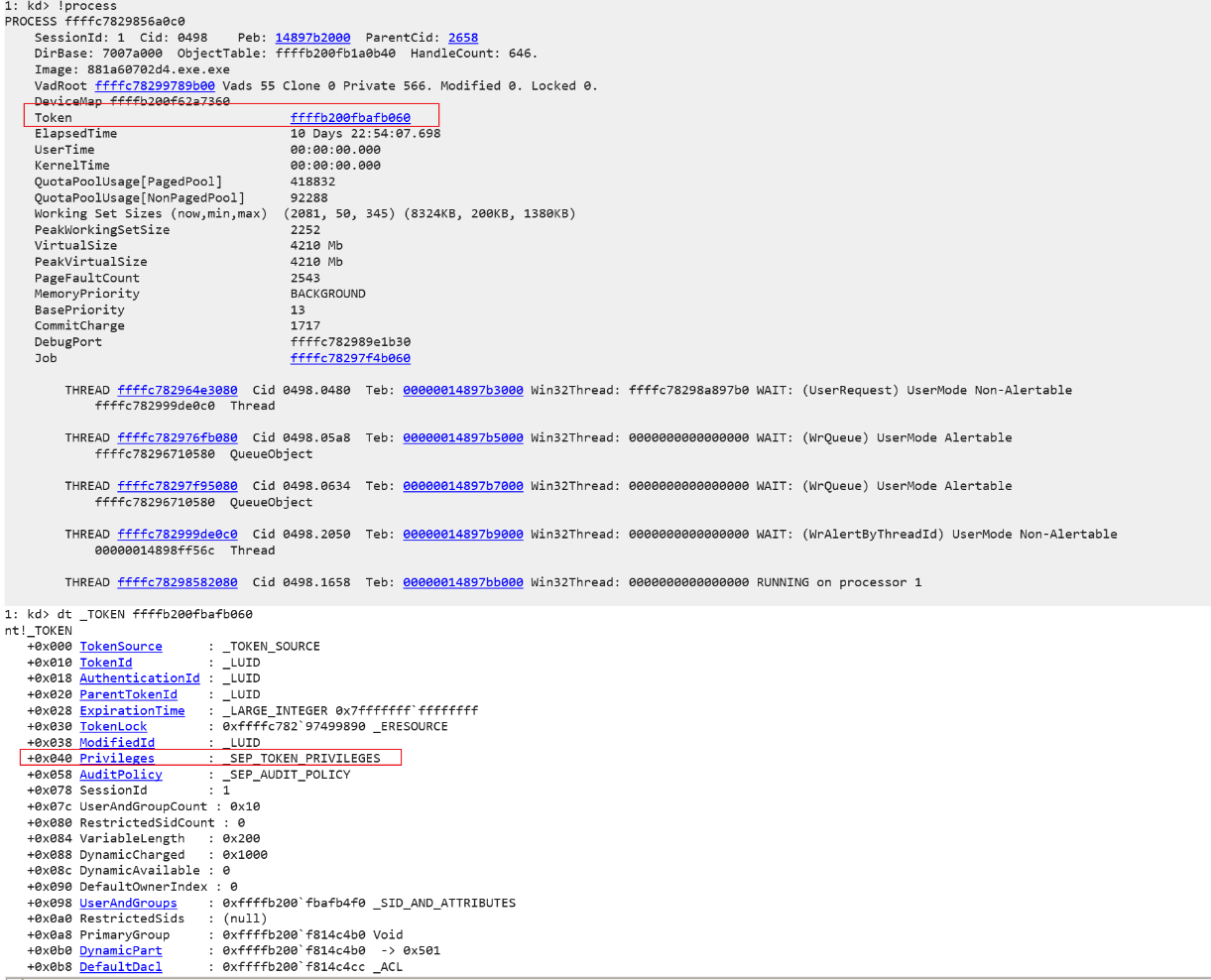Open the Privileges field link
Viewport: 1211px width, 980px height.
pos(117,759)
